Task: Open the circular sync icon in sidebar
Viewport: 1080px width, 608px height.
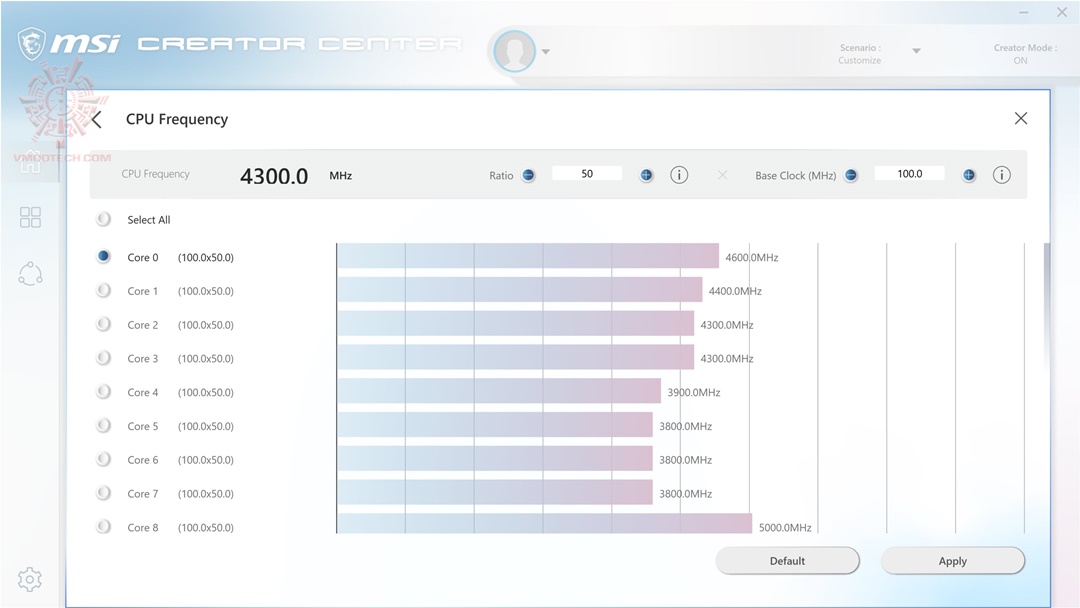Action: [x=30, y=274]
